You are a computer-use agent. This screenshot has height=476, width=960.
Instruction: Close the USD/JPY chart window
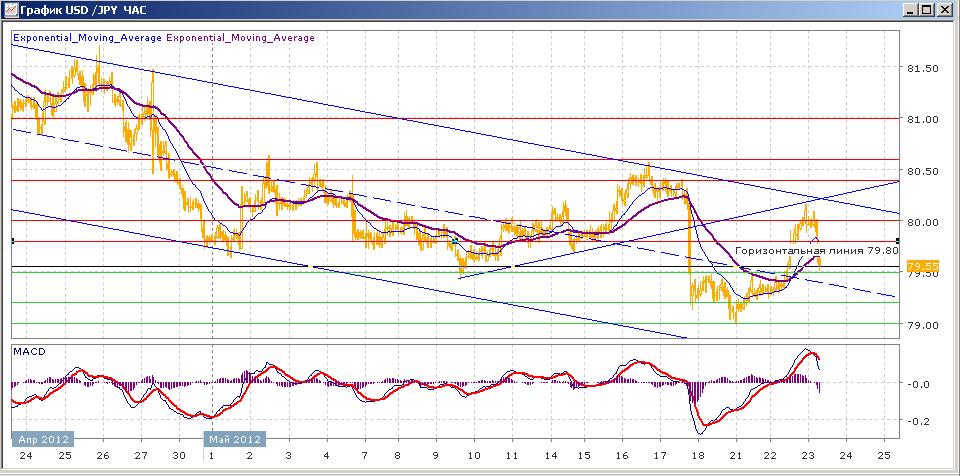click(943, 10)
